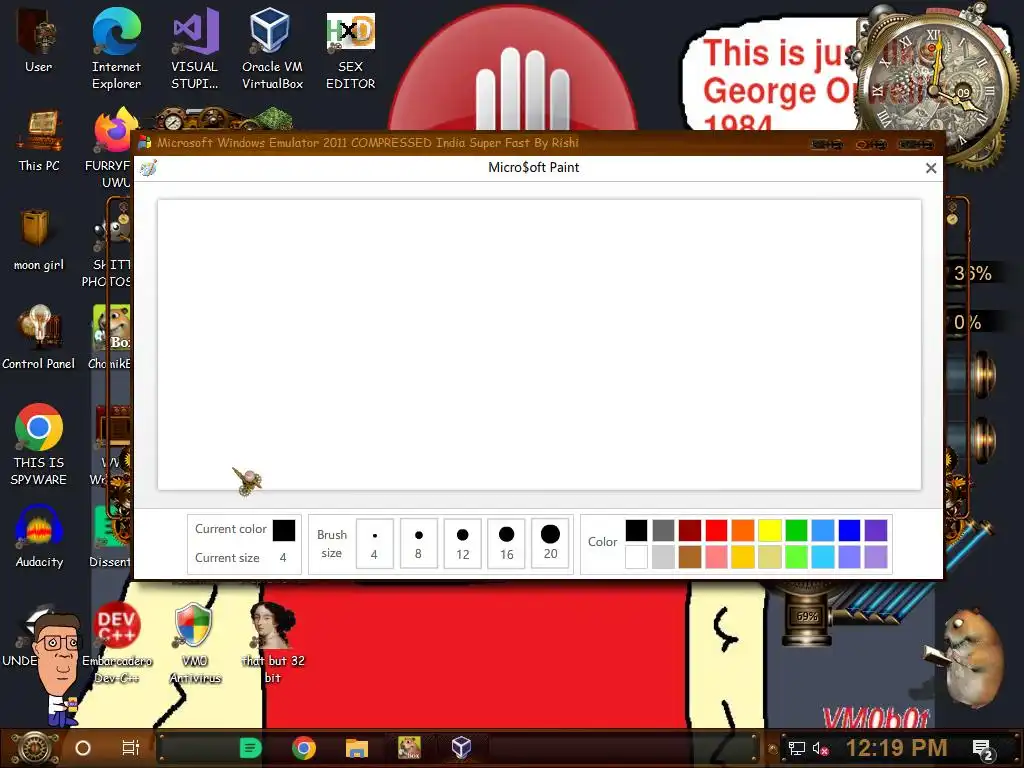The image size is (1024, 768).
Task: Pick the green color swatch
Action: pyautogui.click(x=796, y=530)
